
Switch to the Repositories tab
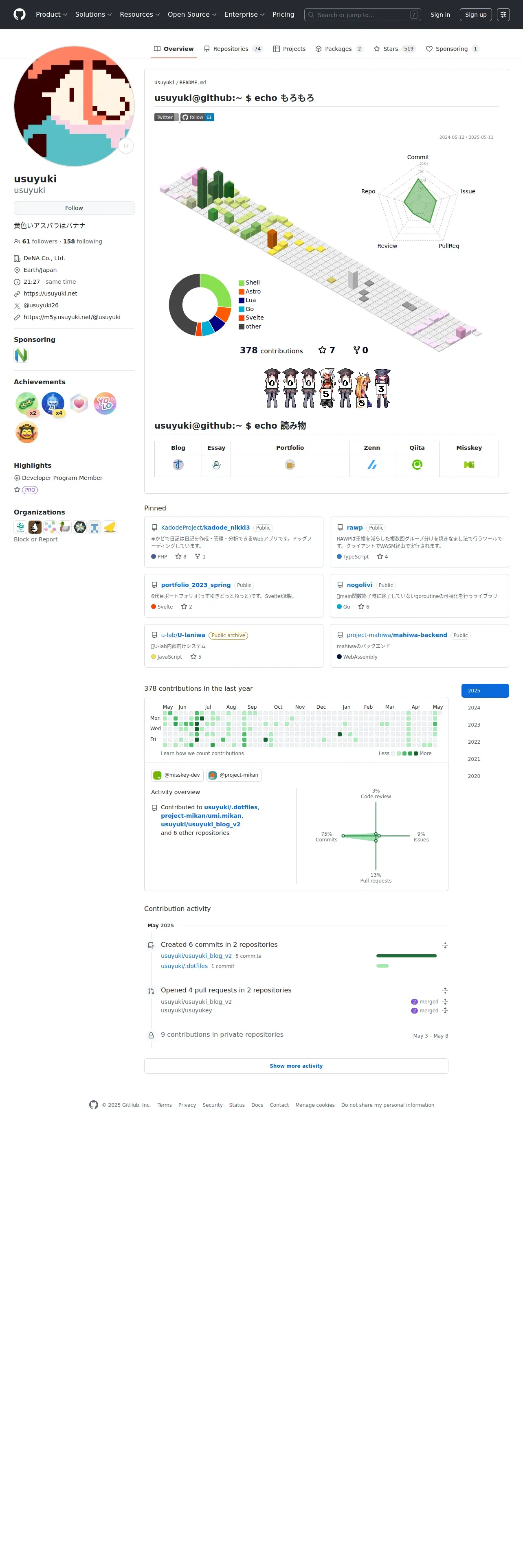[233, 49]
